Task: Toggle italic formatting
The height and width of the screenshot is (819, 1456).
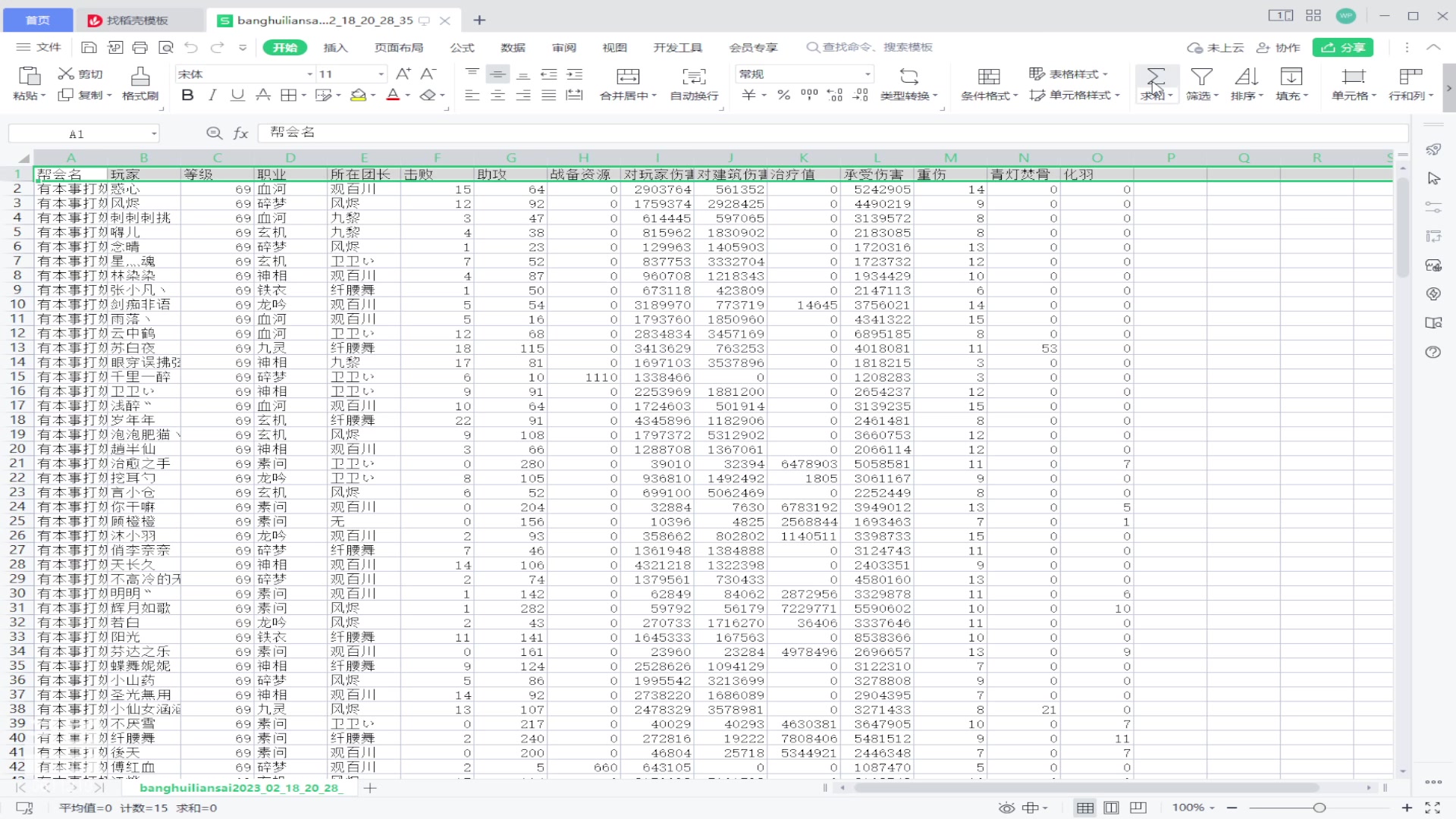Action: [x=212, y=96]
